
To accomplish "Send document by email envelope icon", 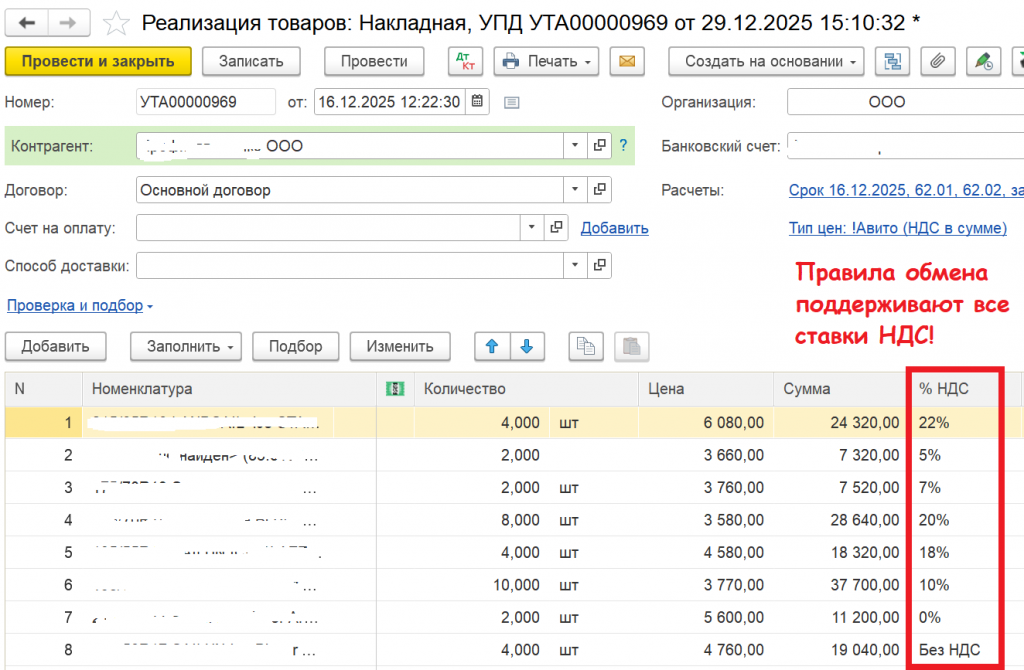I will tap(627, 61).
